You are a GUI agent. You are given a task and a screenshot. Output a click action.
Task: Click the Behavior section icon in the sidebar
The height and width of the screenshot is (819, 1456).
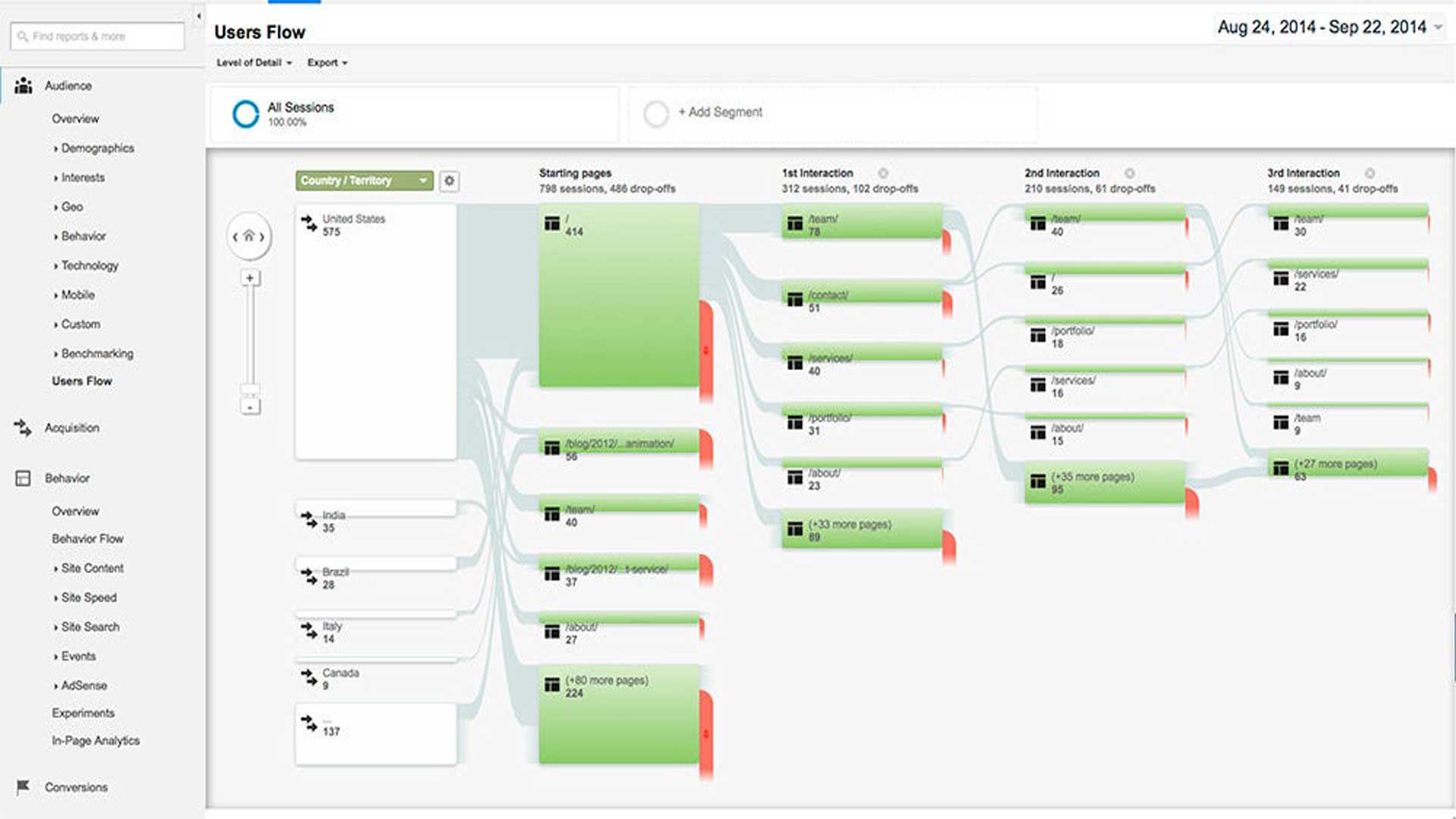point(22,478)
